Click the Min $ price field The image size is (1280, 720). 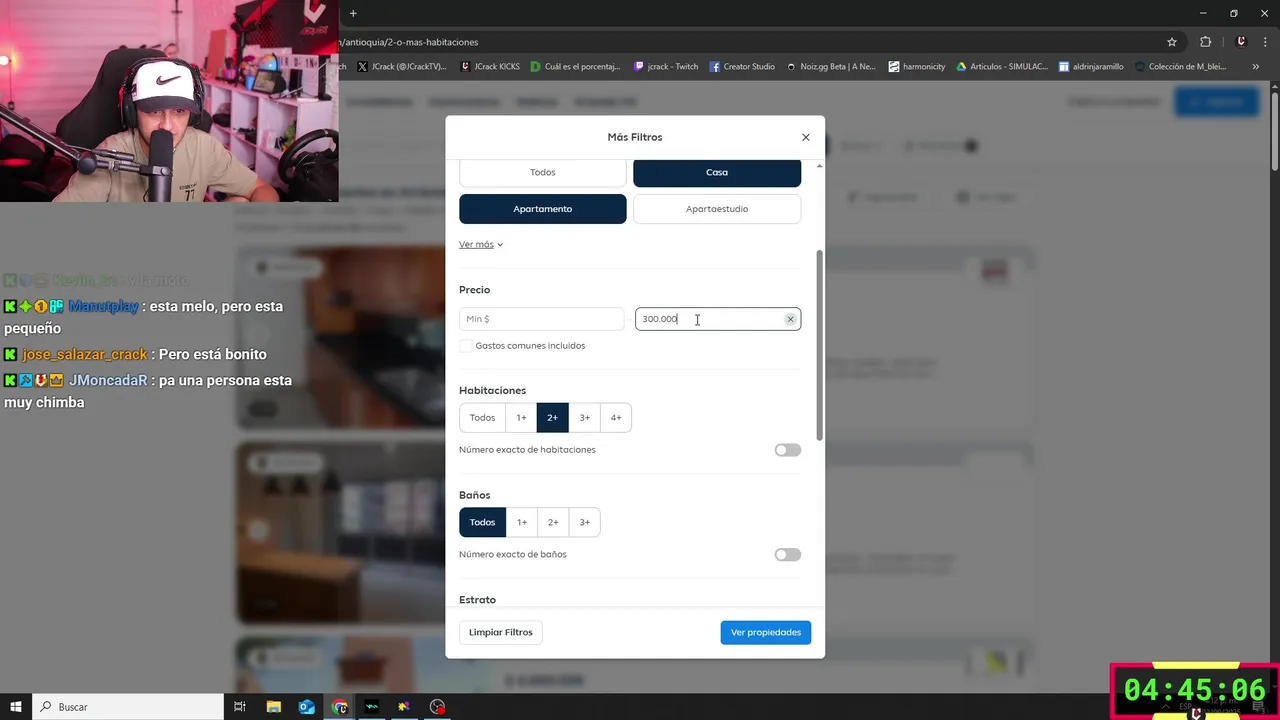(542, 319)
